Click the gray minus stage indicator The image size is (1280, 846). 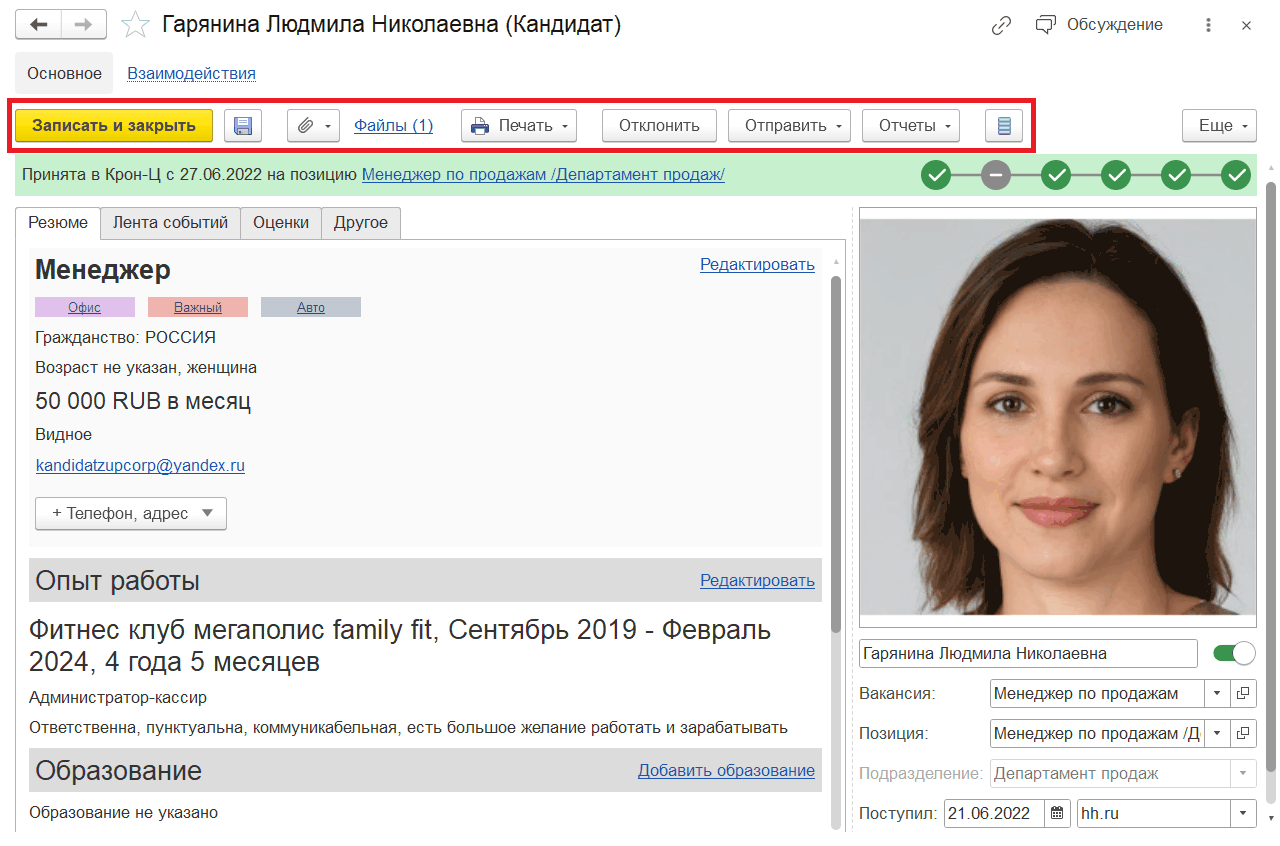click(995, 175)
